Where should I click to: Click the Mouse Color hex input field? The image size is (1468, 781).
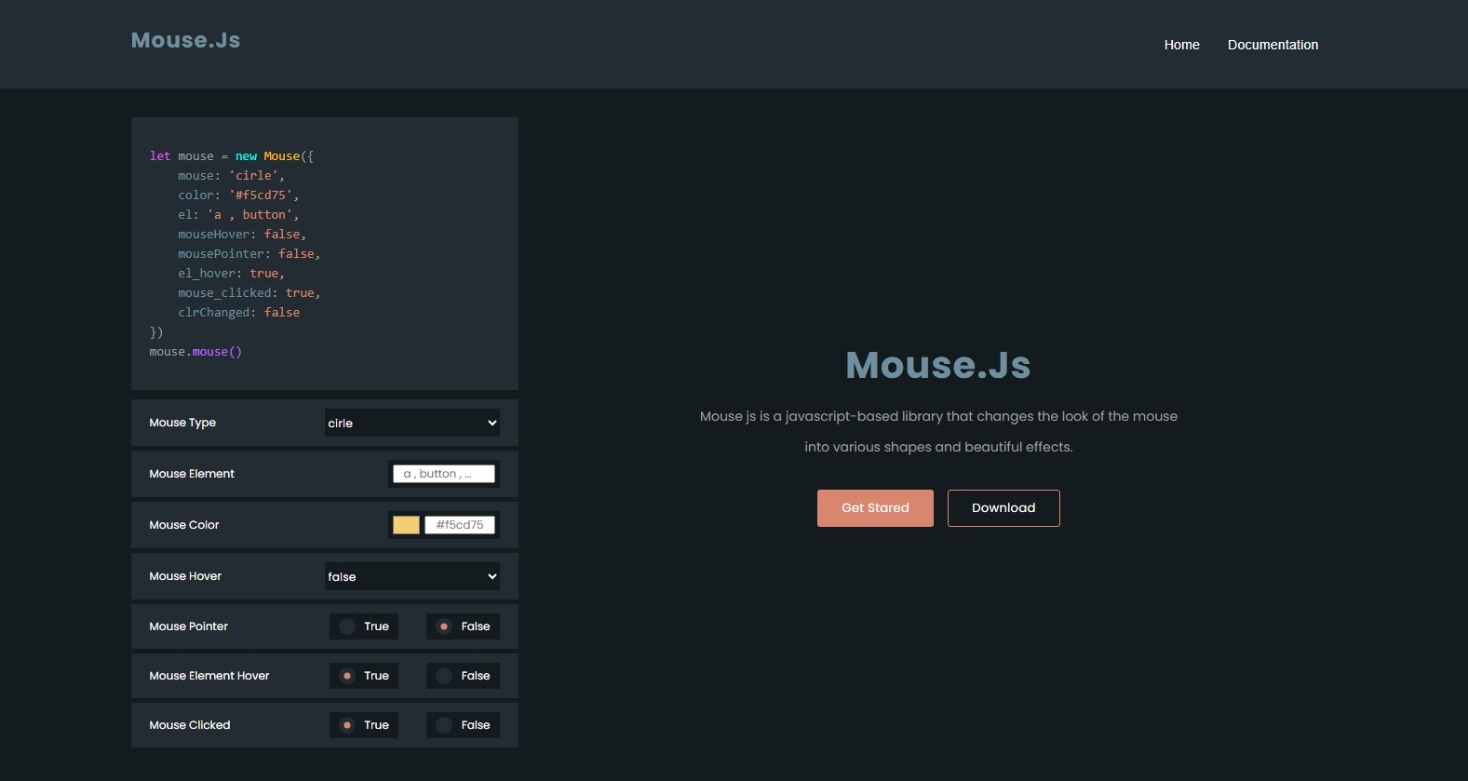(459, 524)
